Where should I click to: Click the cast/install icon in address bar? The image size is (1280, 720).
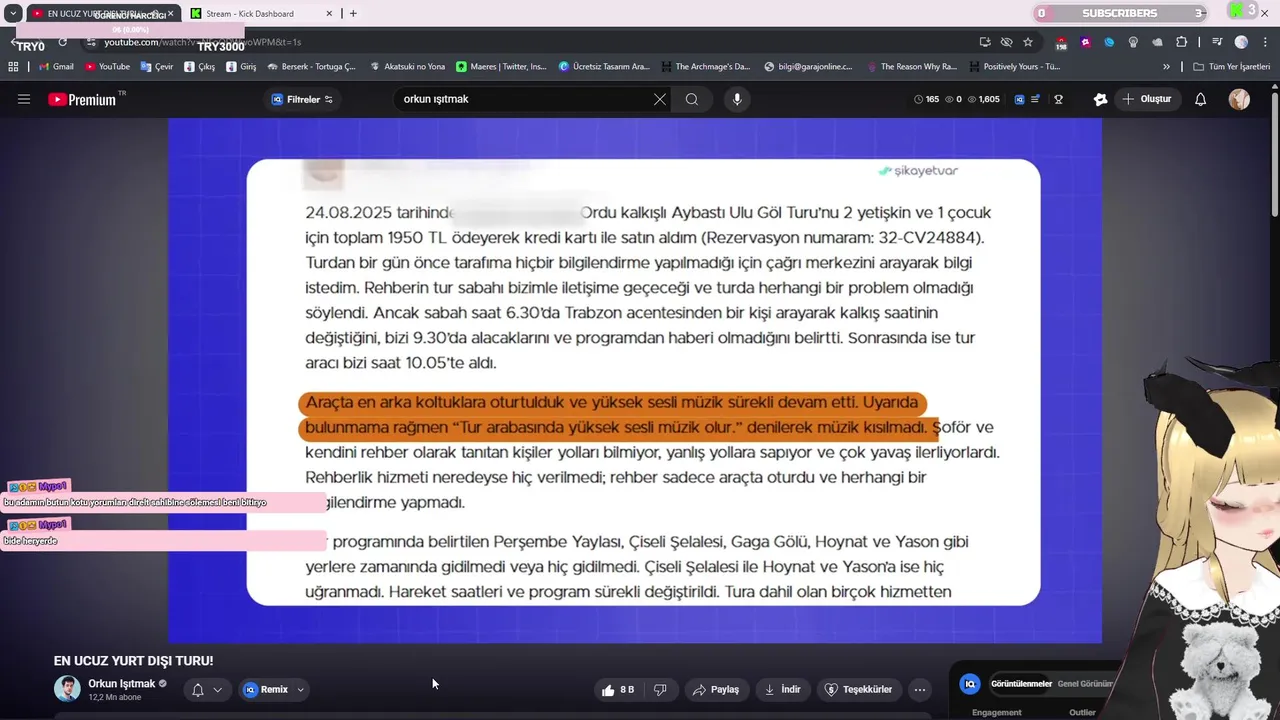(985, 42)
